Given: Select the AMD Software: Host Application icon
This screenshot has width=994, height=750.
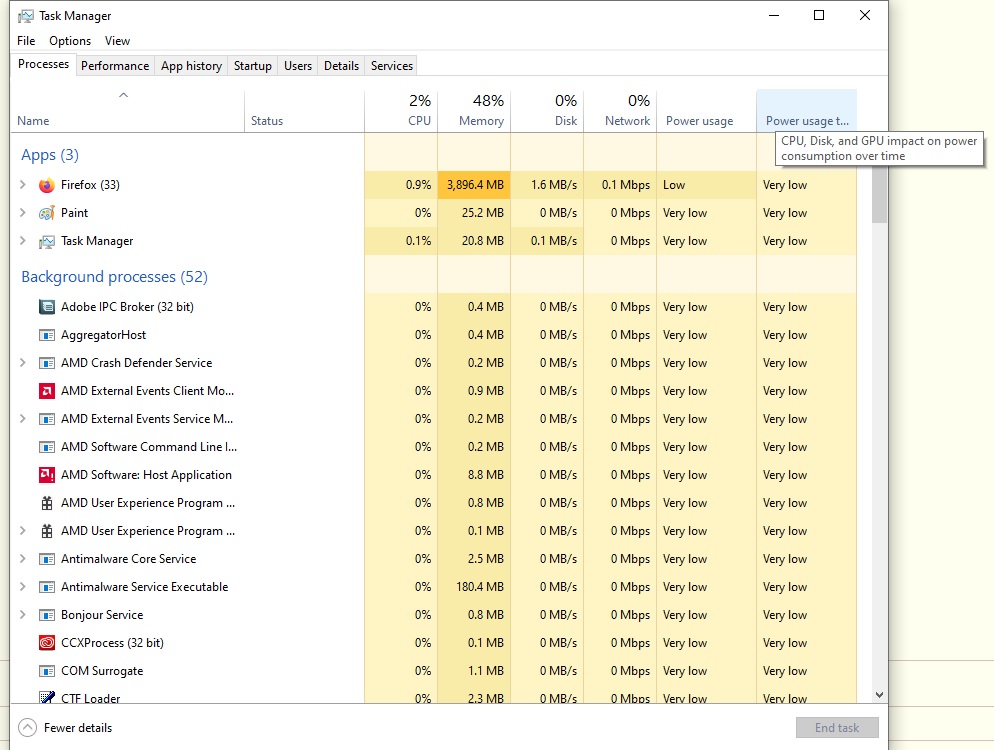Looking at the screenshot, I should tap(46, 475).
